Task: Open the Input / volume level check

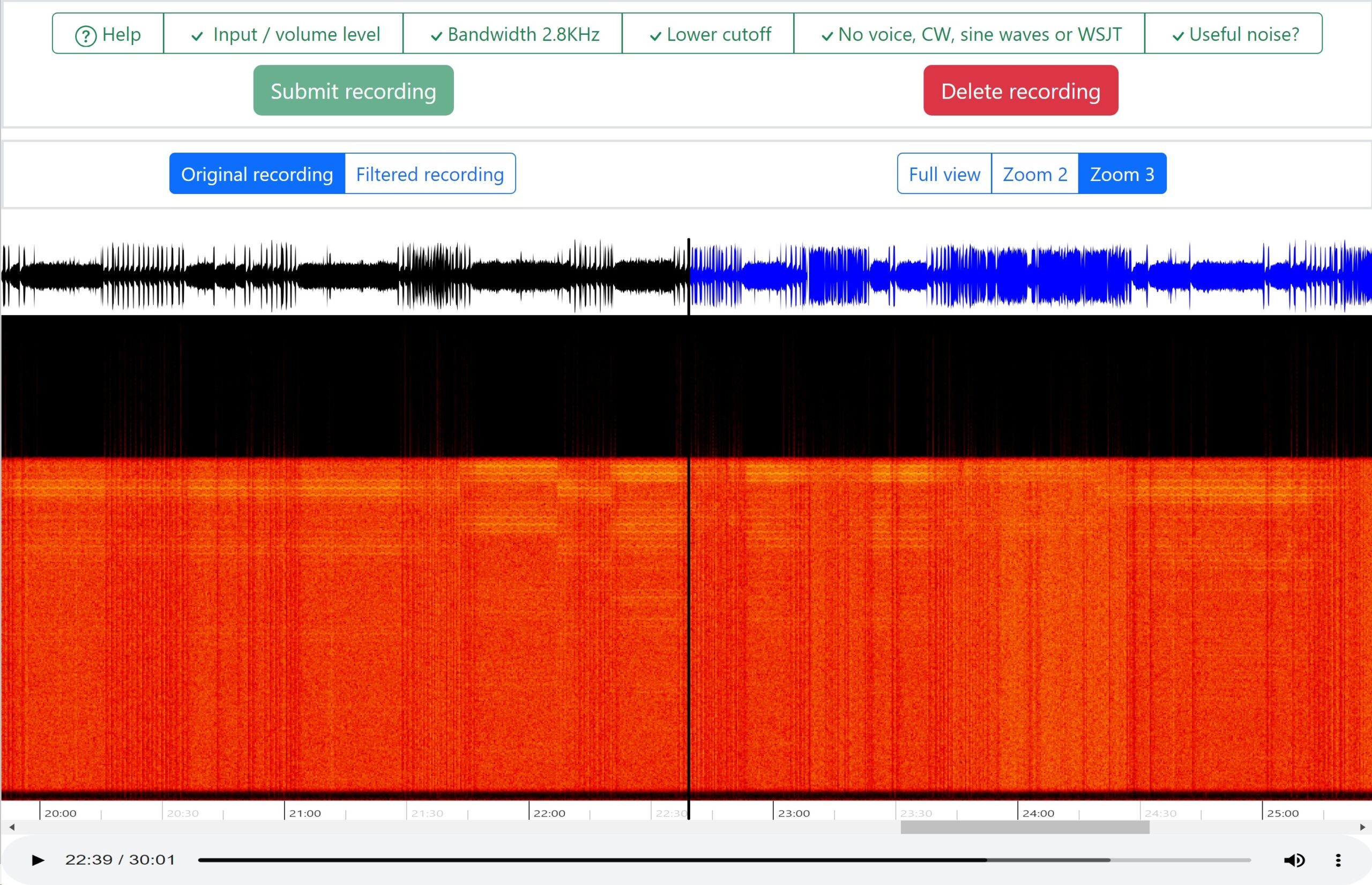Action: [x=284, y=34]
